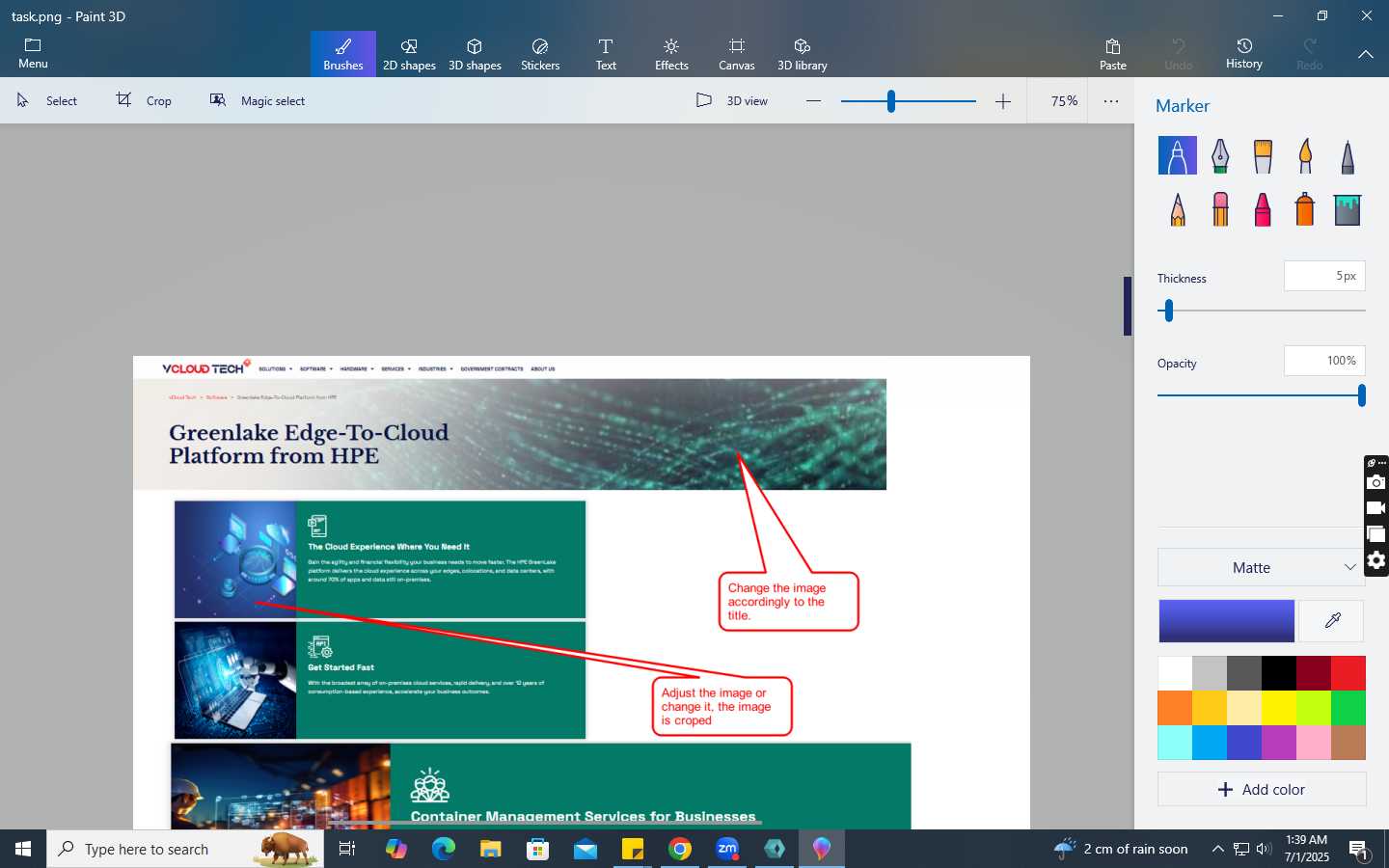Screen dimensions: 1389x868
Task: Click the Opacity 100% input field
Action: tap(1324, 361)
